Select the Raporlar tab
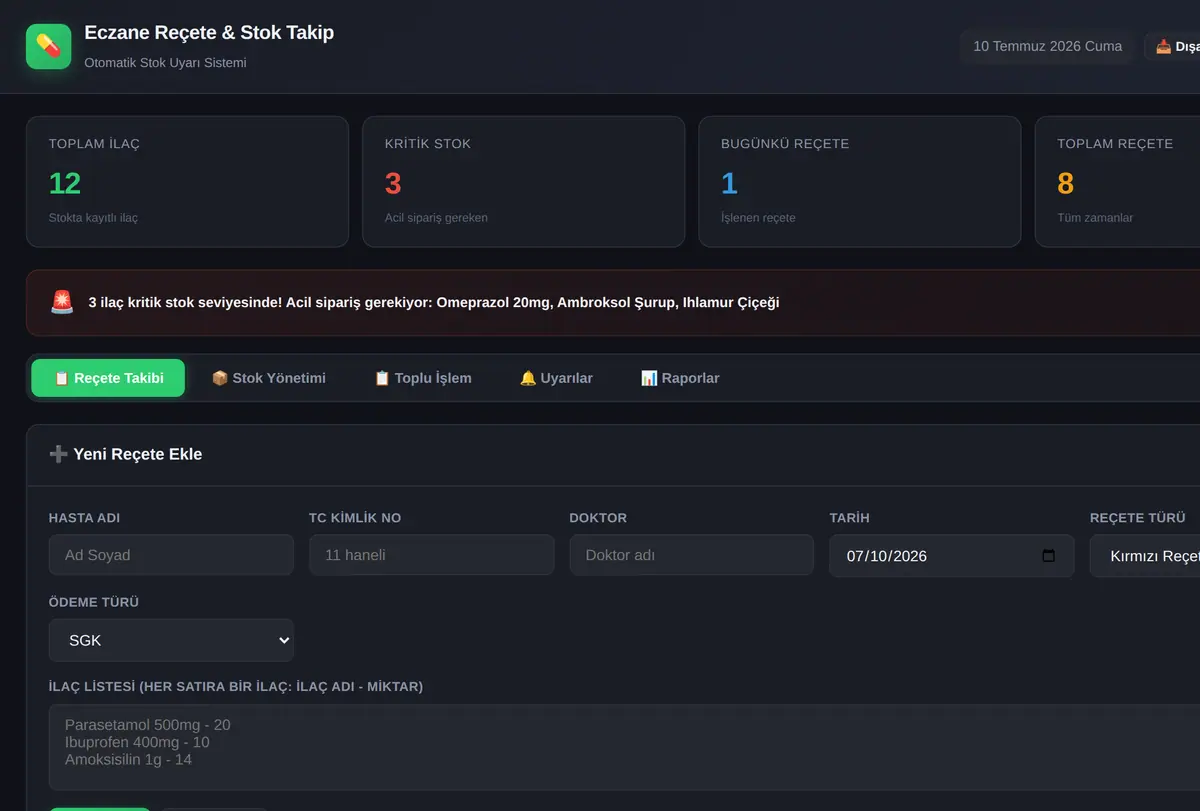 click(680, 378)
